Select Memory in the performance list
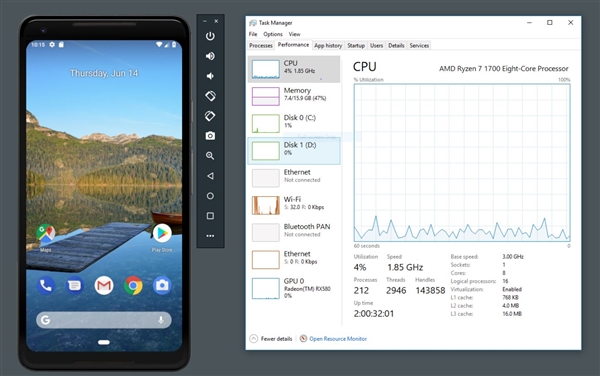This screenshot has height=376, width=600. point(294,96)
